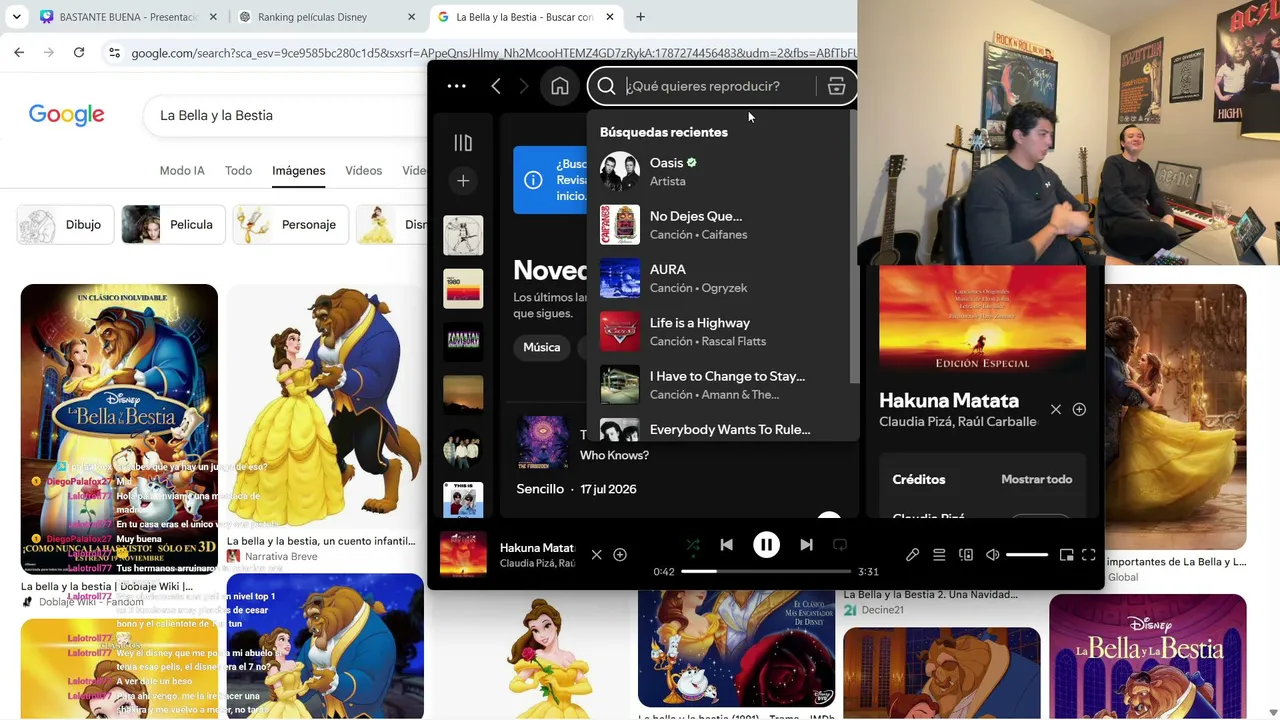This screenshot has height=720, width=1280.
Task: Seek in the song progress bar
Action: coord(766,571)
